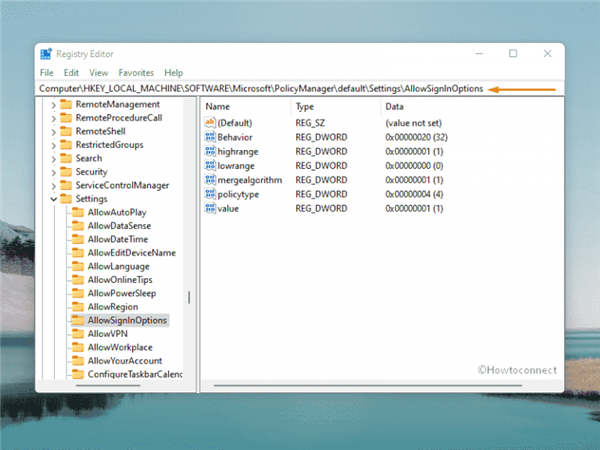The height and width of the screenshot is (450, 600).
Task: Select the highrange DWORD value icon
Action: click(210, 151)
